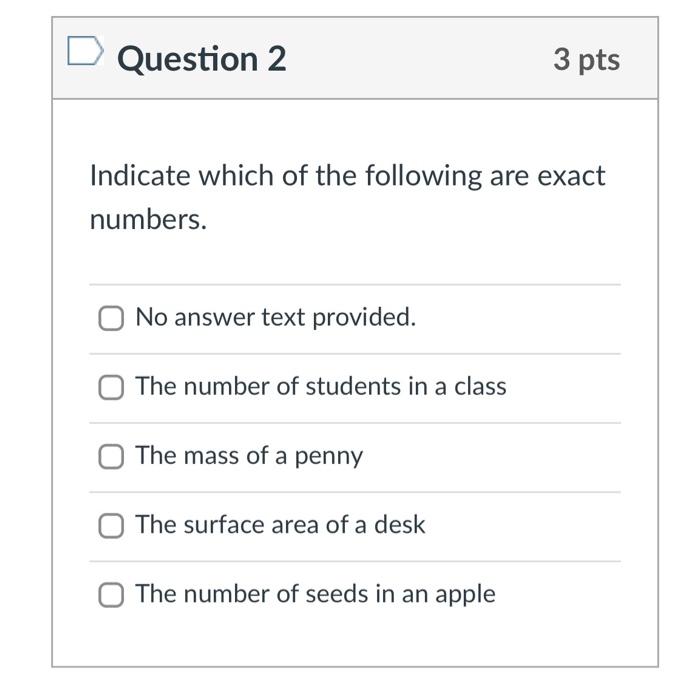This screenshot has width=700, height=687.
Task: Check the "No answer text provided." checkbox
Action: (x=111, y=318)
